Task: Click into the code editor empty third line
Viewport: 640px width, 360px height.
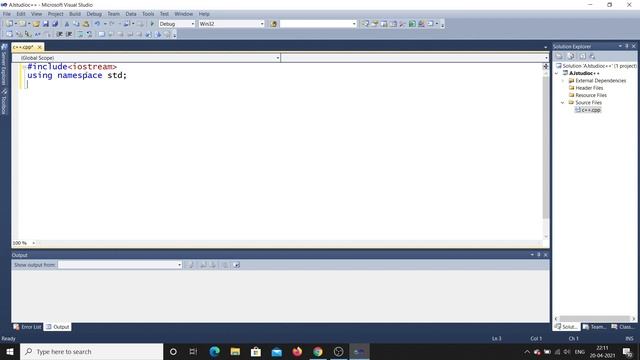Action: 282,84
